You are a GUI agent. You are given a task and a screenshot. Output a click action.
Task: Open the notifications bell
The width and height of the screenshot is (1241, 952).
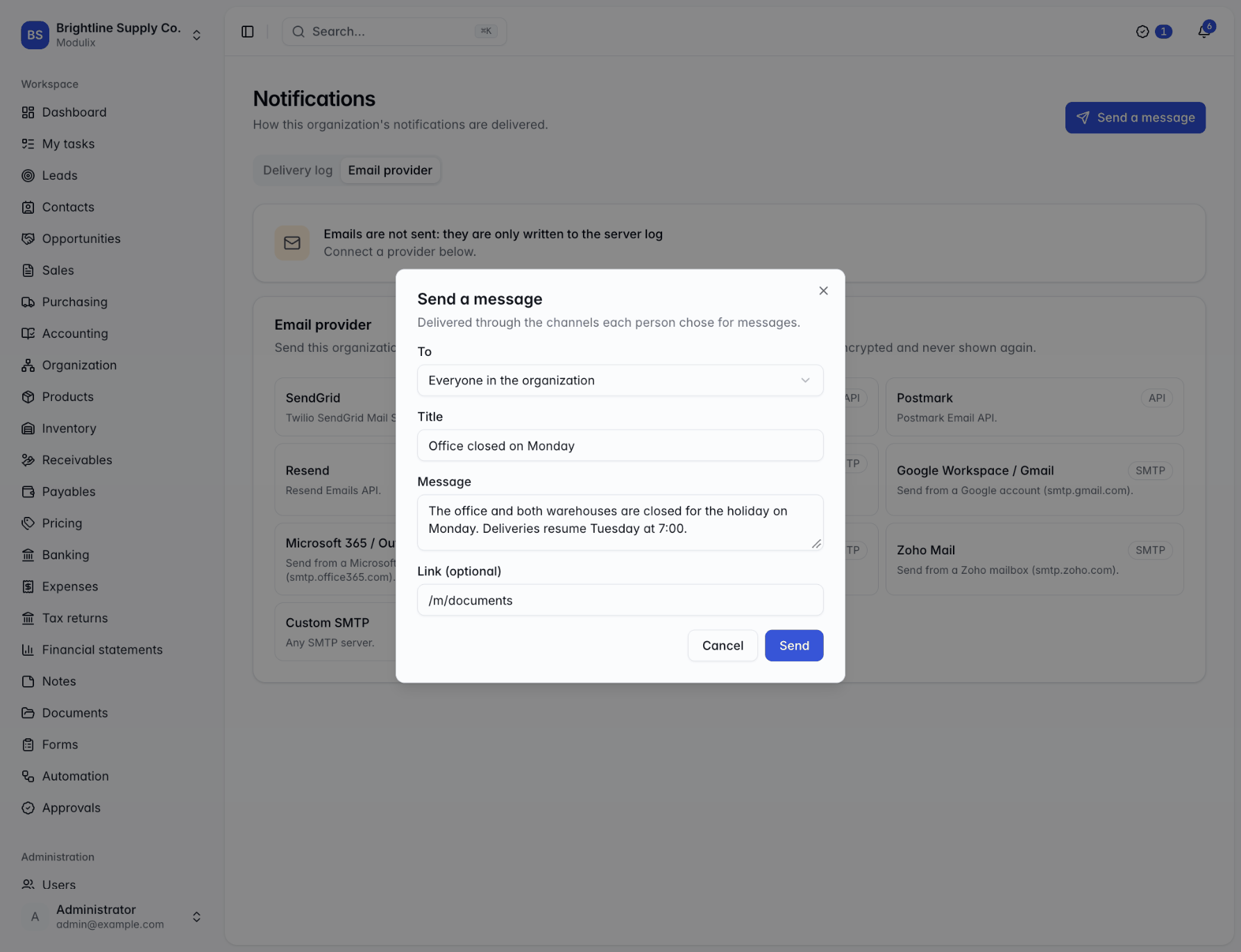pos(1204,31)
